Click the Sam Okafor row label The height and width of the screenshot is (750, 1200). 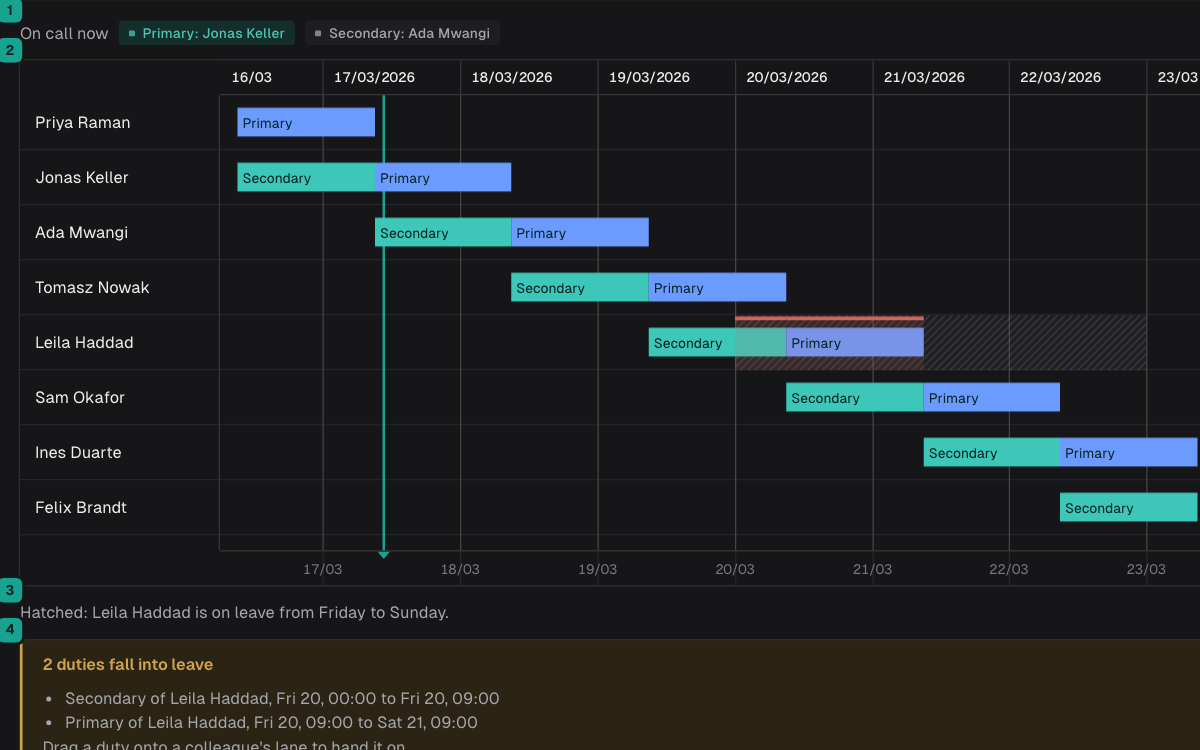80,397
